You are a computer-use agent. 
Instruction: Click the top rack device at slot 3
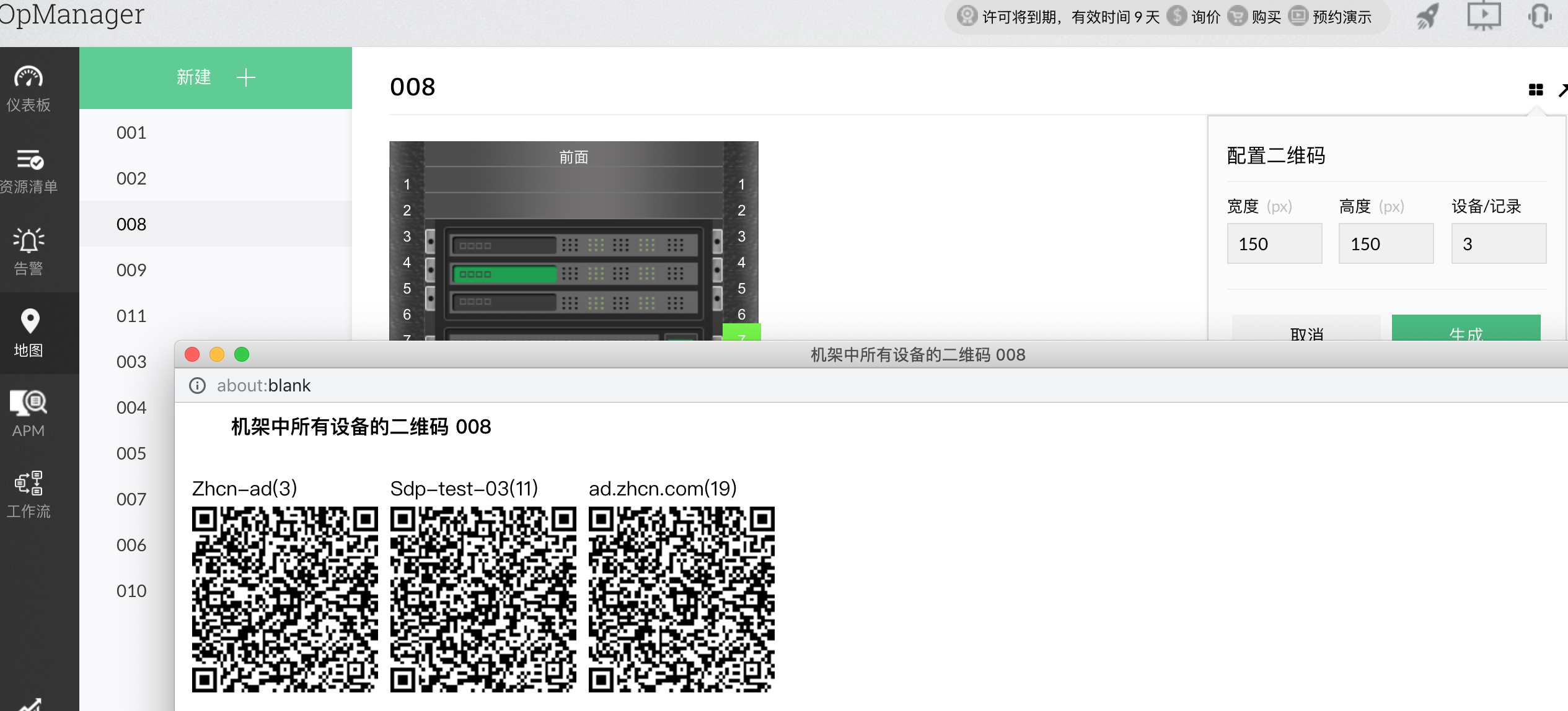click(x=574, y=245)
